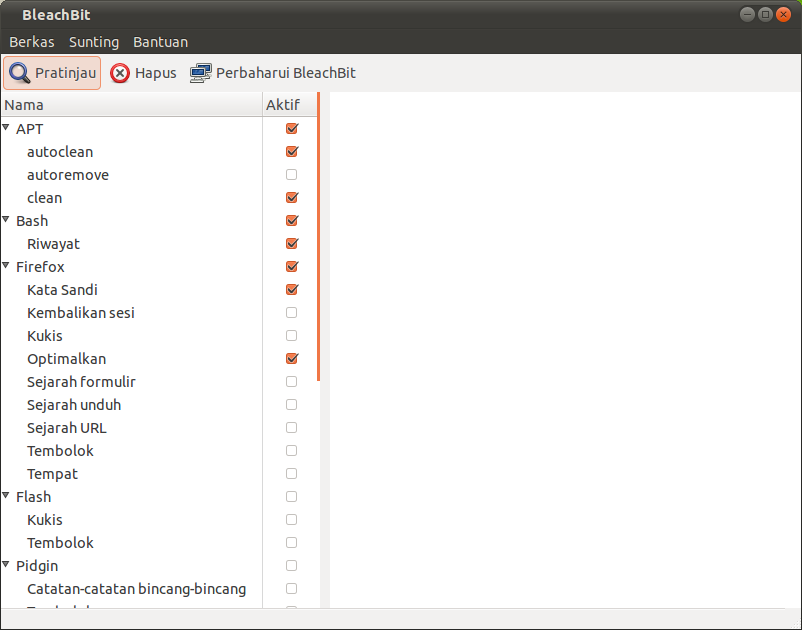Enable the Sejarah formulir checkbox

click(292, 381)
